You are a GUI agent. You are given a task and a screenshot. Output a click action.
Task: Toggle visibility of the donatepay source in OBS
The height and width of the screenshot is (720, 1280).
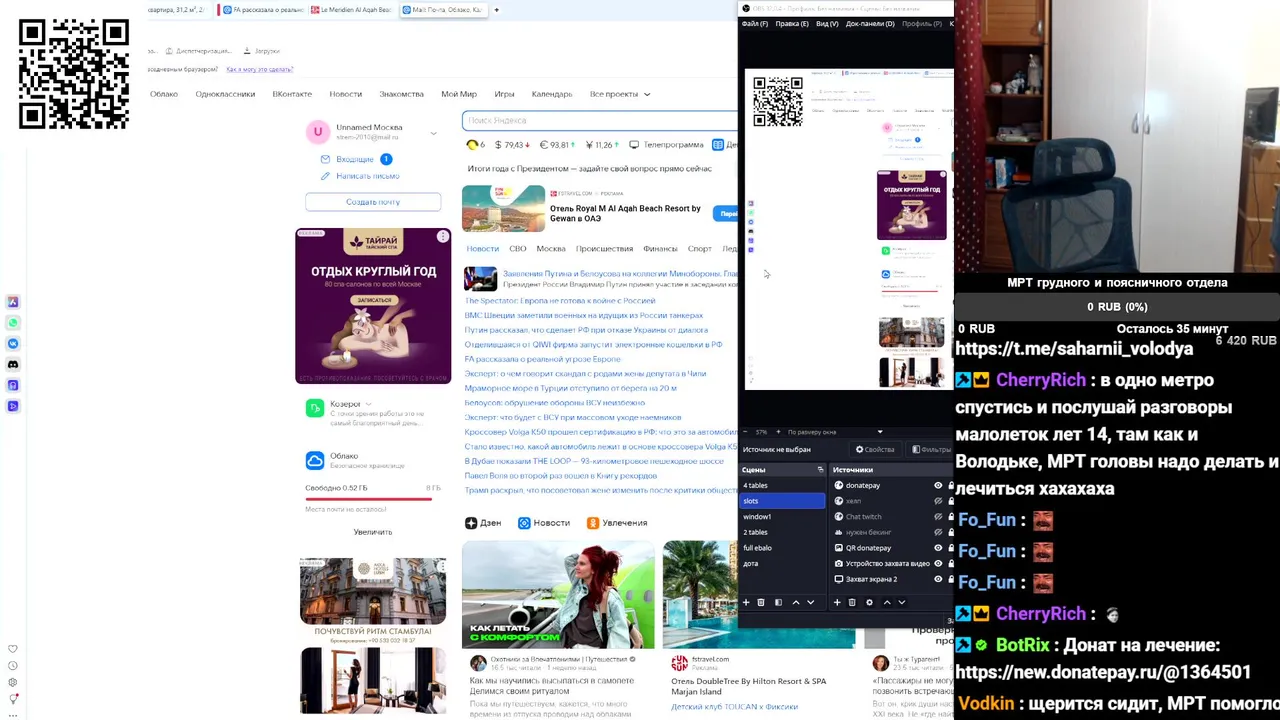coord(938,485)
